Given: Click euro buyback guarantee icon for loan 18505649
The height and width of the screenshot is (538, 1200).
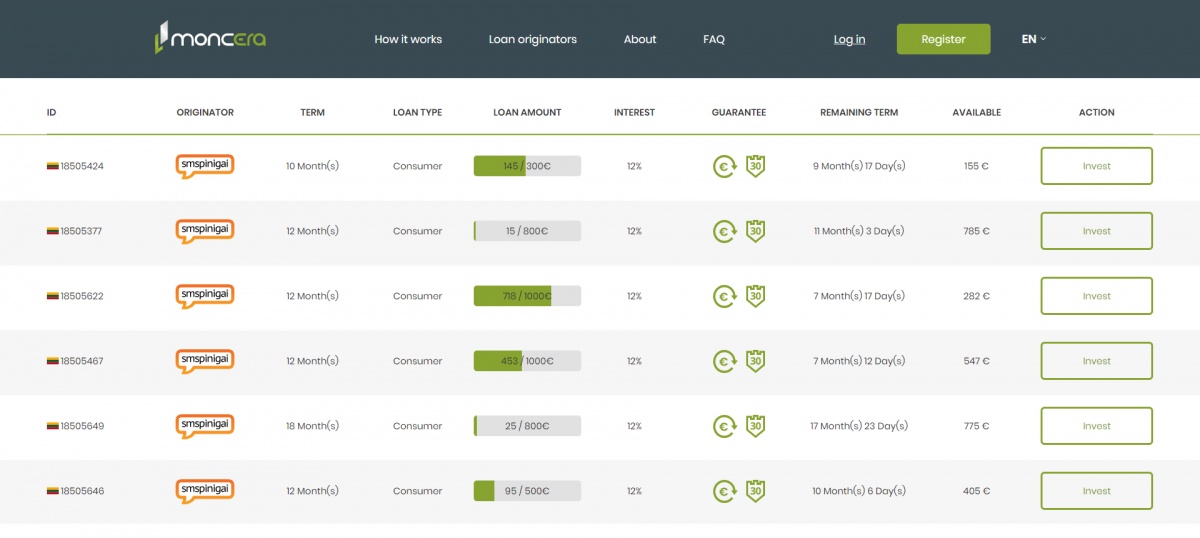Looking at the screenshot, I should pos(724,427).
